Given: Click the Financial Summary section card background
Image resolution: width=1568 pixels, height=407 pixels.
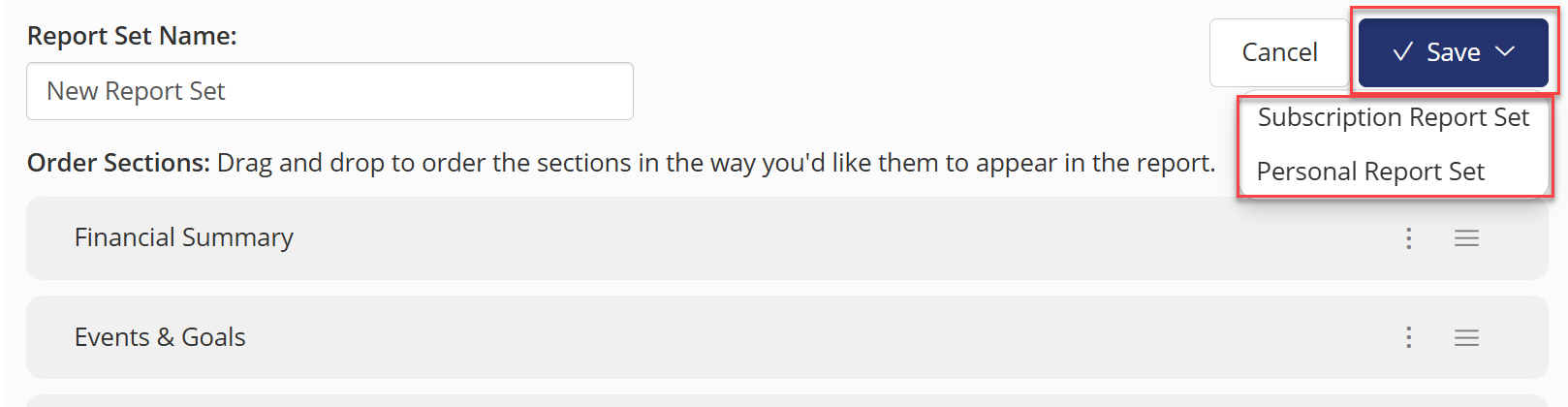Looking at the screenshot, I should coord(787,238).
